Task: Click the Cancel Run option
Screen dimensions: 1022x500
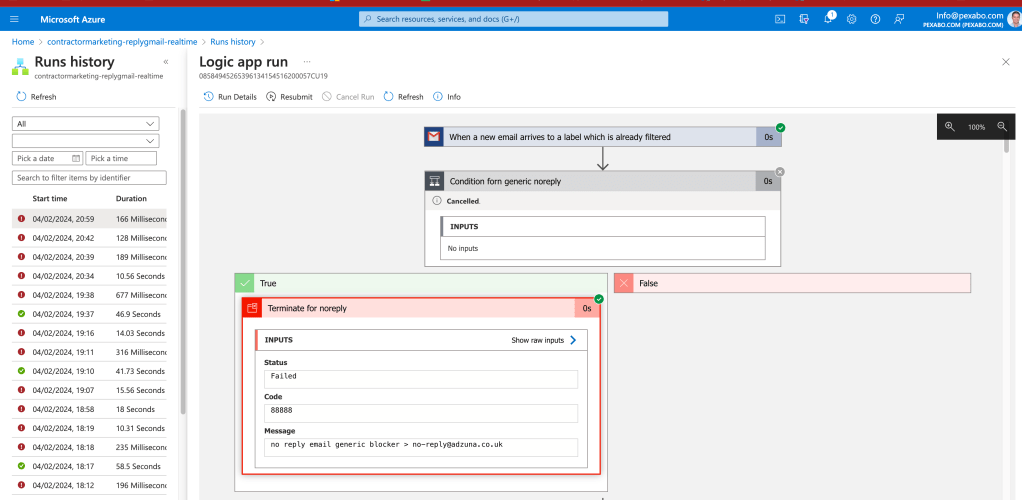Action: [348, 96]
